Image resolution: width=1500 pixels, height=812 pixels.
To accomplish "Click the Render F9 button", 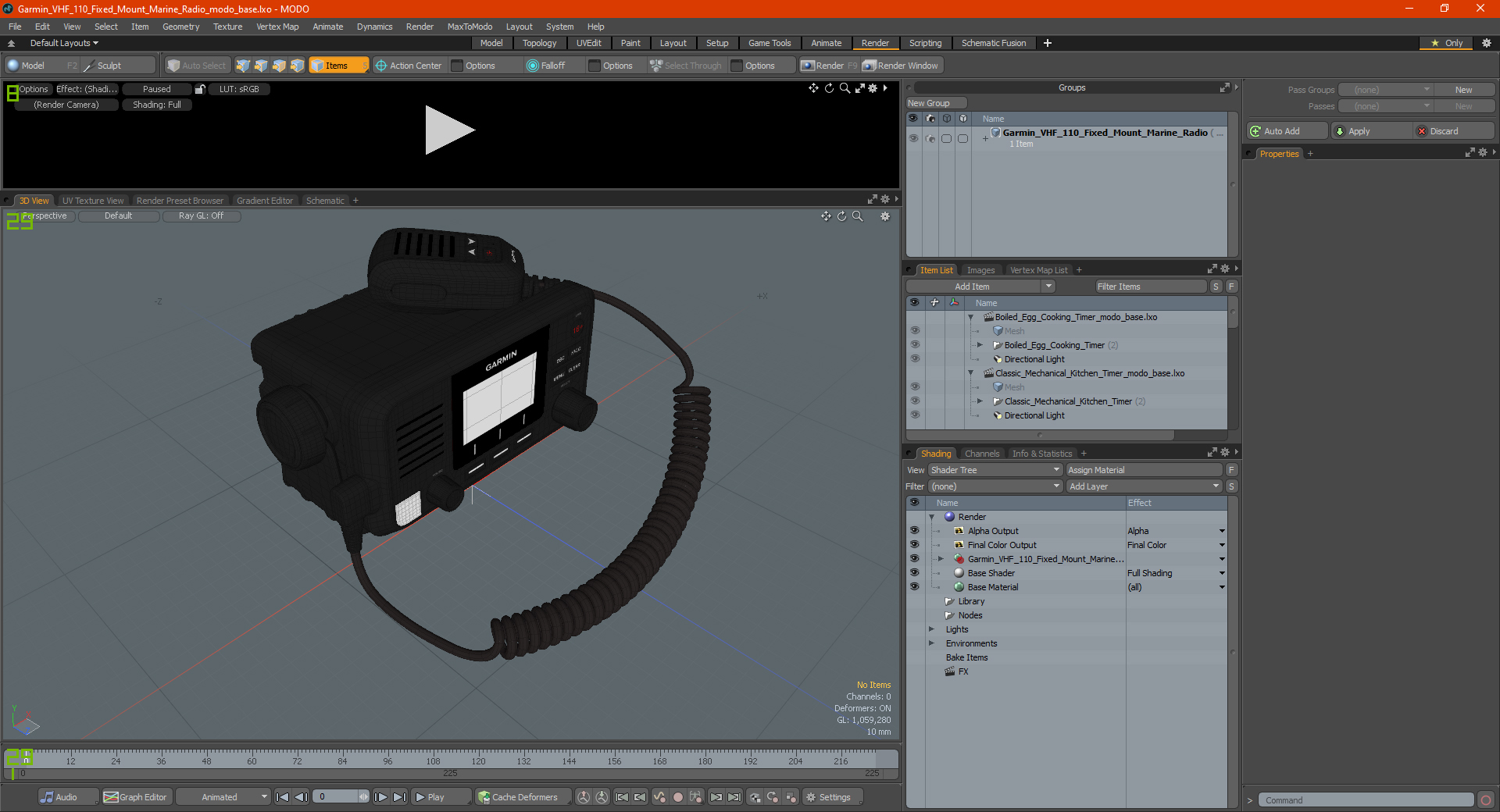I will pos(829,66).
